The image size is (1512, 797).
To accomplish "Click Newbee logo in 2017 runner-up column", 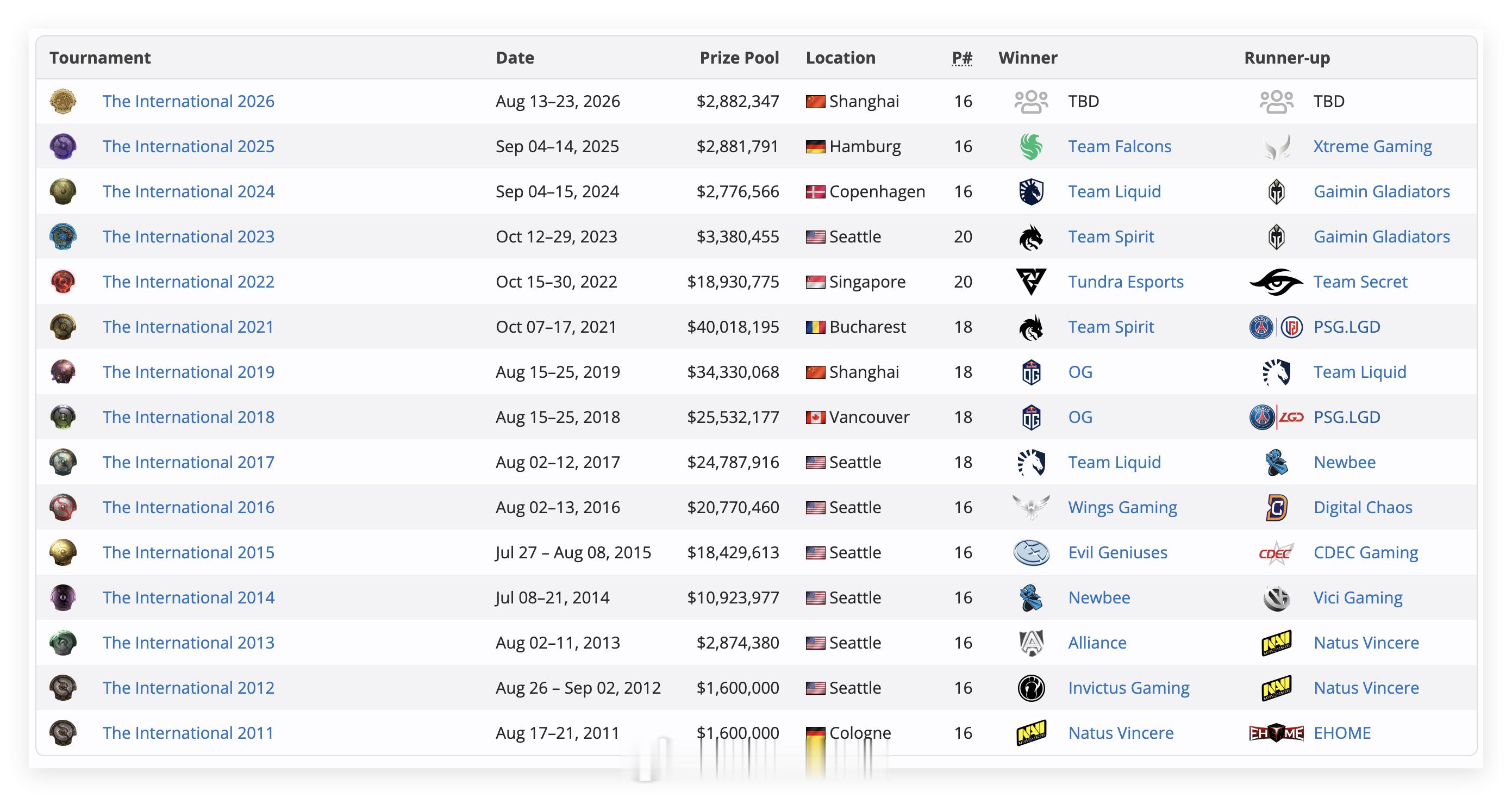I will point(1277,462).
